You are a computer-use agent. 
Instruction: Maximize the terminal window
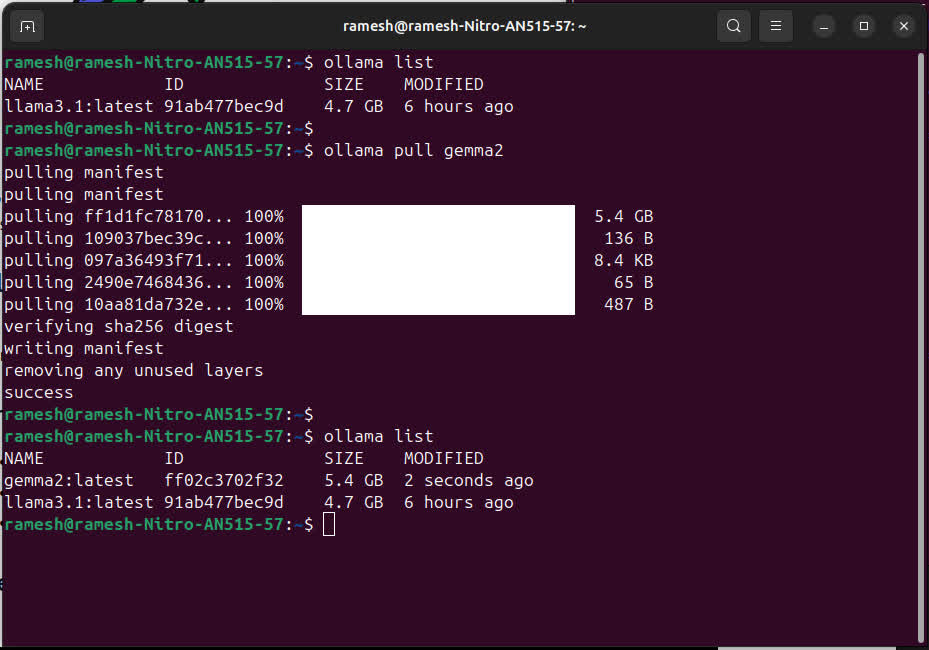pos(864,26)
